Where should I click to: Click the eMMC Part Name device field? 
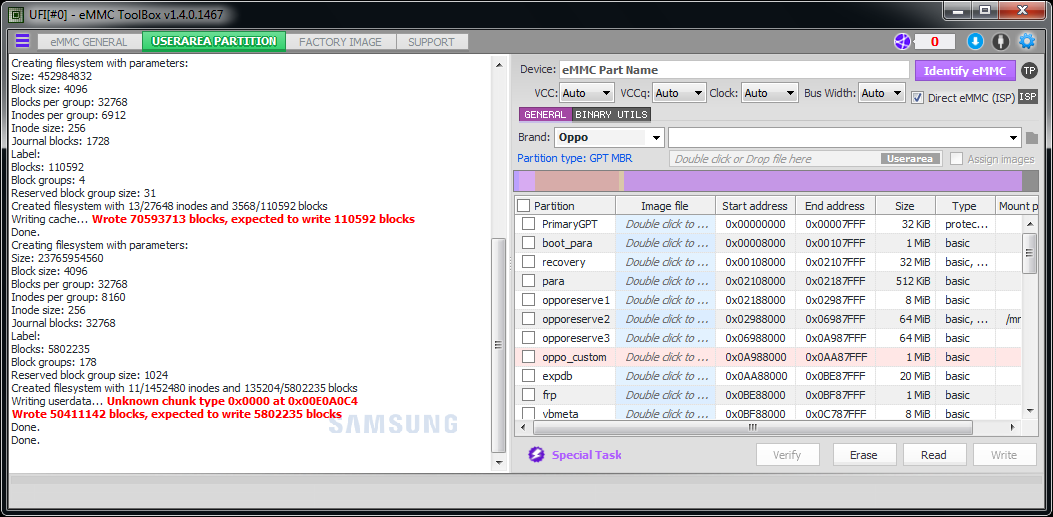point(733,70)
